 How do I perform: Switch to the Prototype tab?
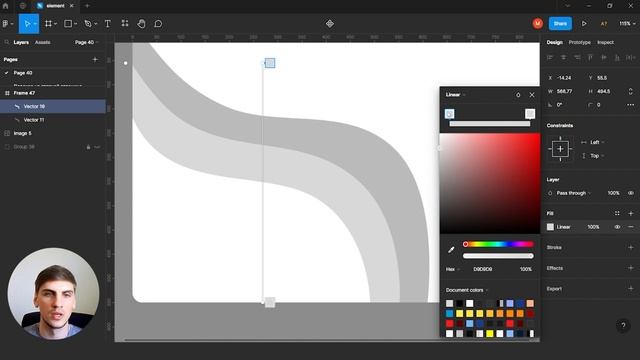[580, 42]
